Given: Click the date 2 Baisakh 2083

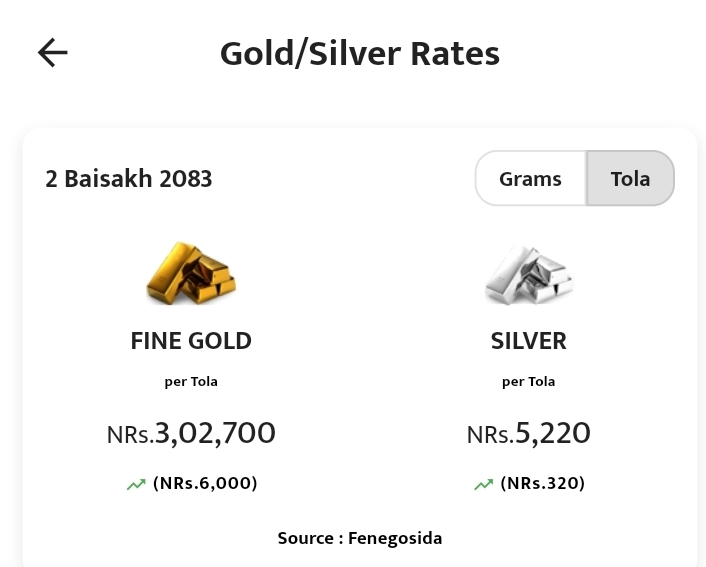Looking at the screenshot, I should coord(129,179).
